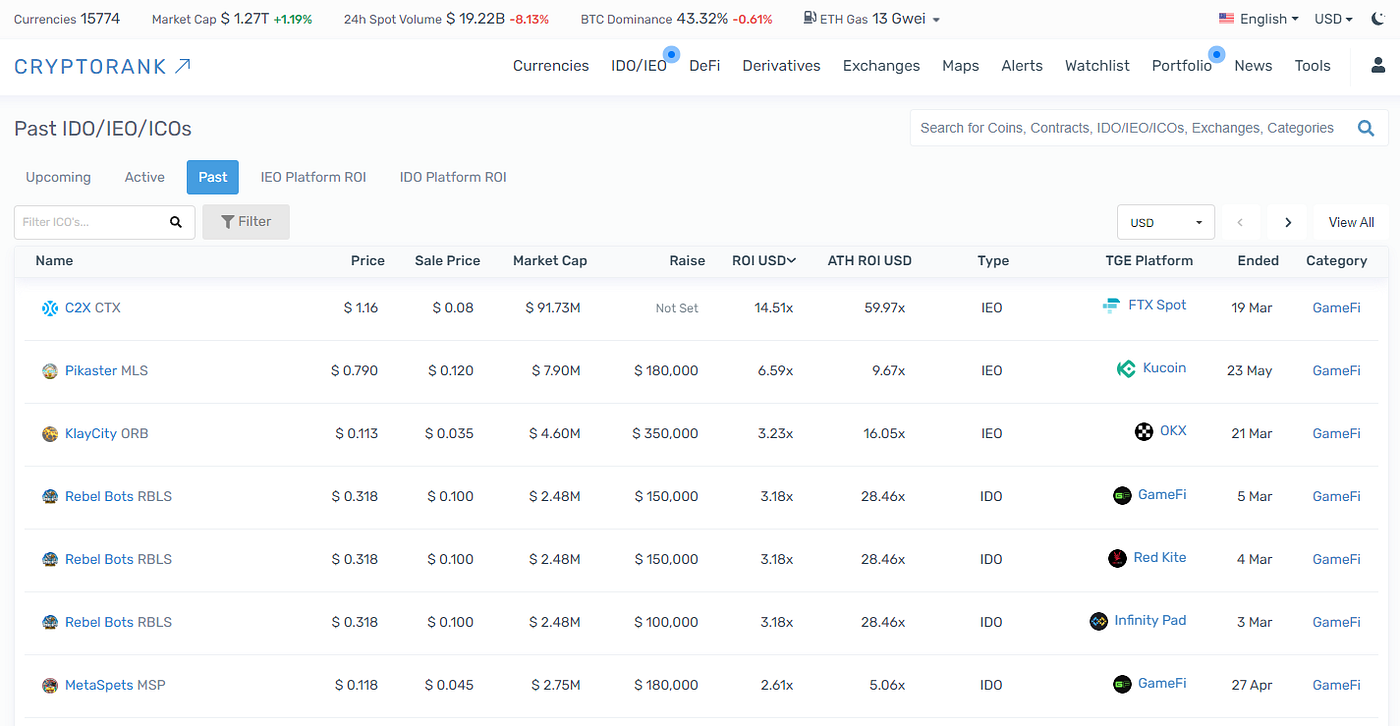
Task: Click the Red Kite platform icon
Action: 1117,558
